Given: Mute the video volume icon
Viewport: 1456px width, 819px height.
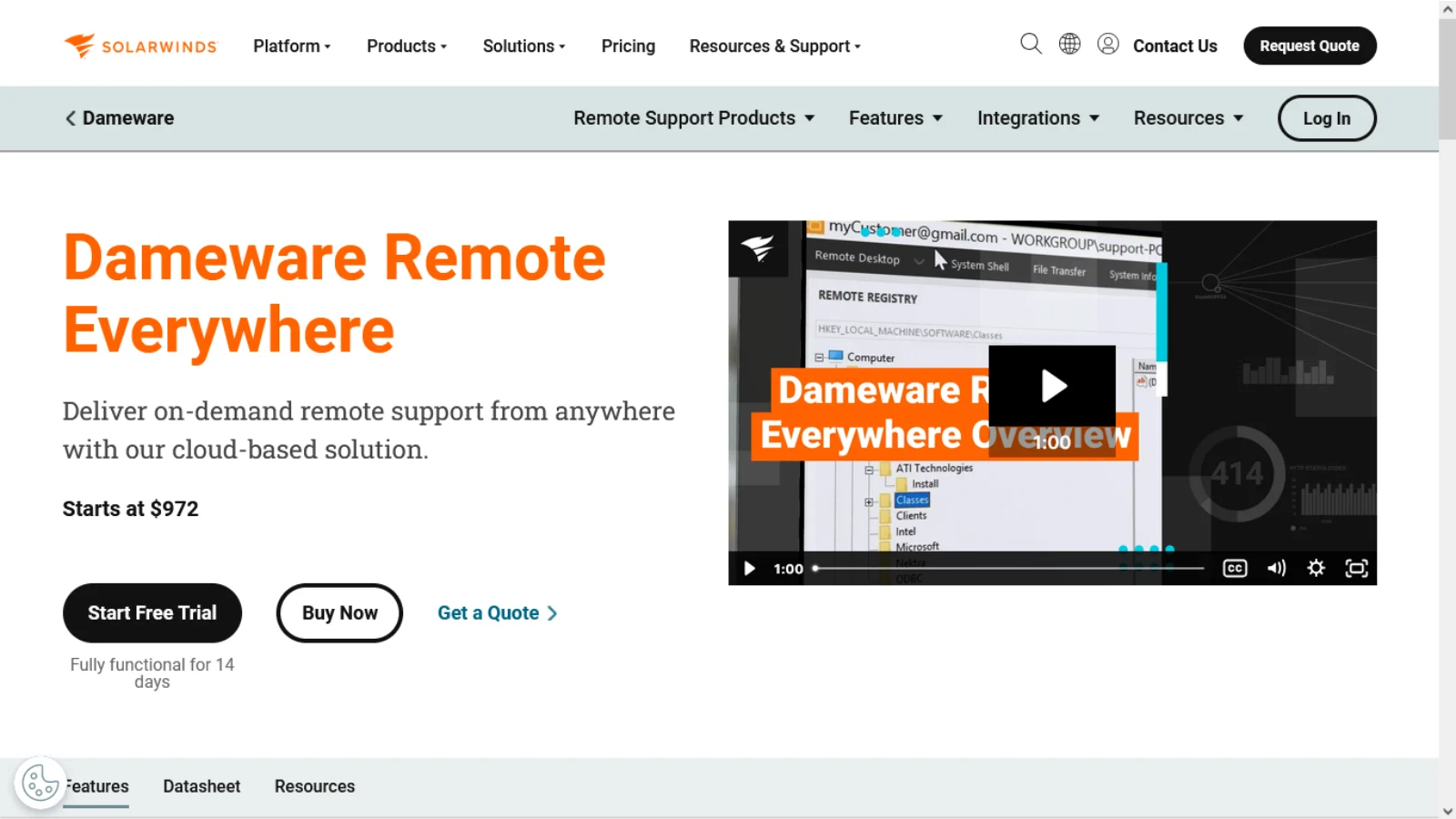Looking at the screenshot, I should [x=1276, y=569].
